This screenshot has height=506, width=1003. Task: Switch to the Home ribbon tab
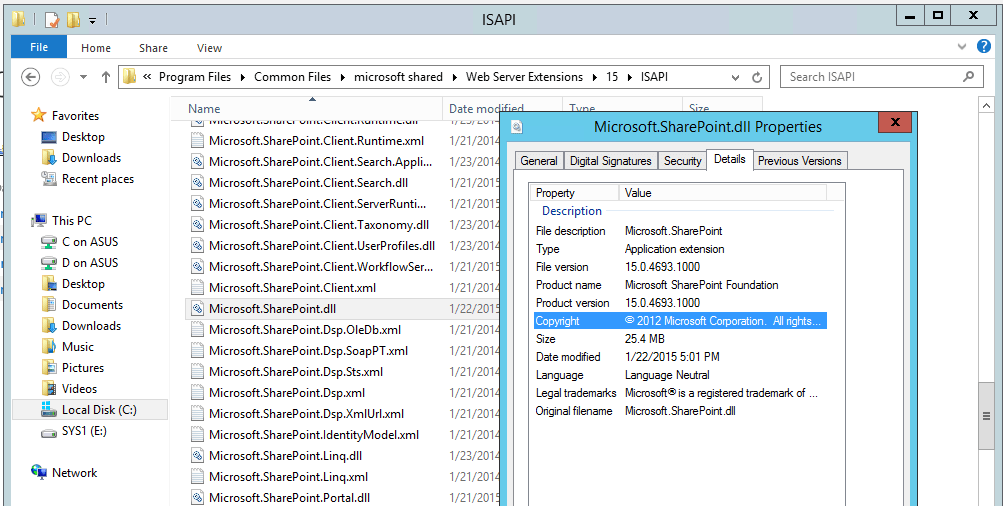[96, 48]
